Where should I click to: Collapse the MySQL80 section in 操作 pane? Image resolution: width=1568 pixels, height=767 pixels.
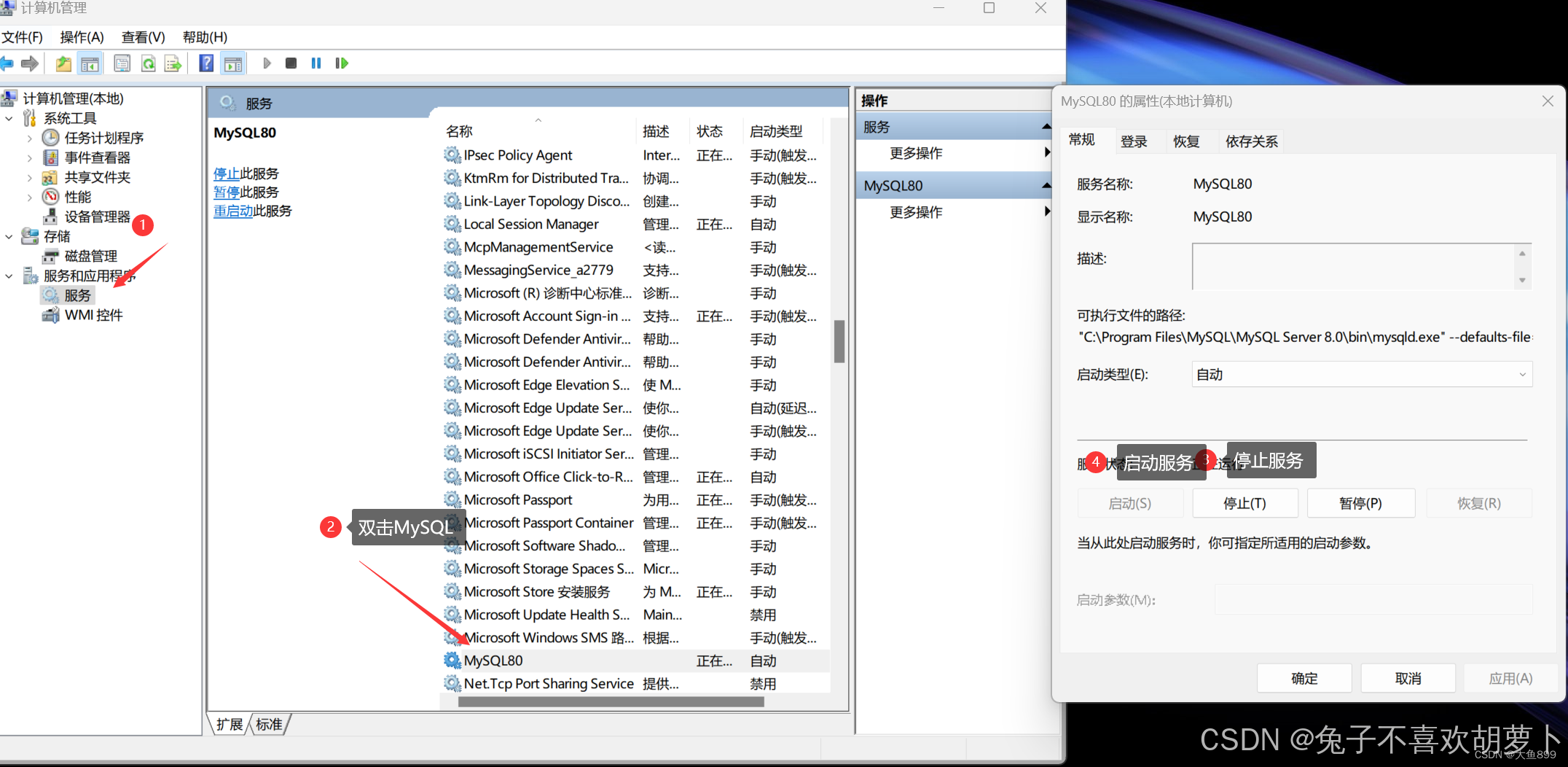pyautogui.click(x=1046, y=186)
